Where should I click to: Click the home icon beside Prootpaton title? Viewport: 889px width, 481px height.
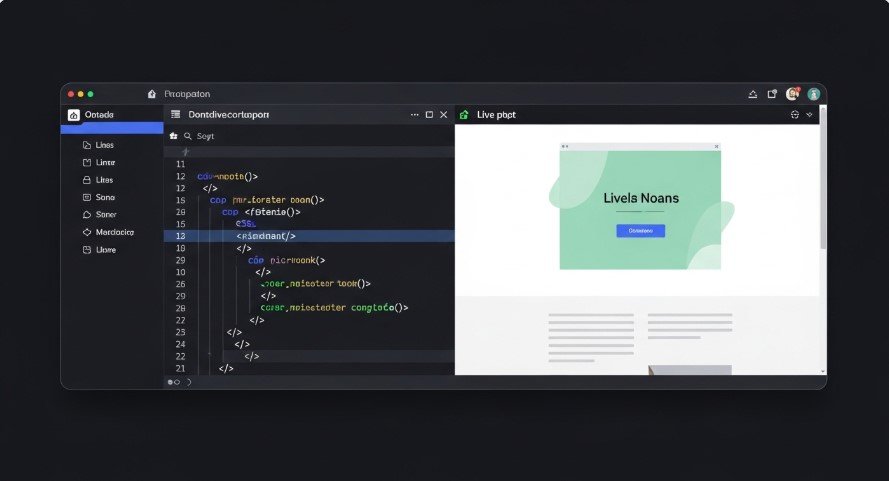151,94
